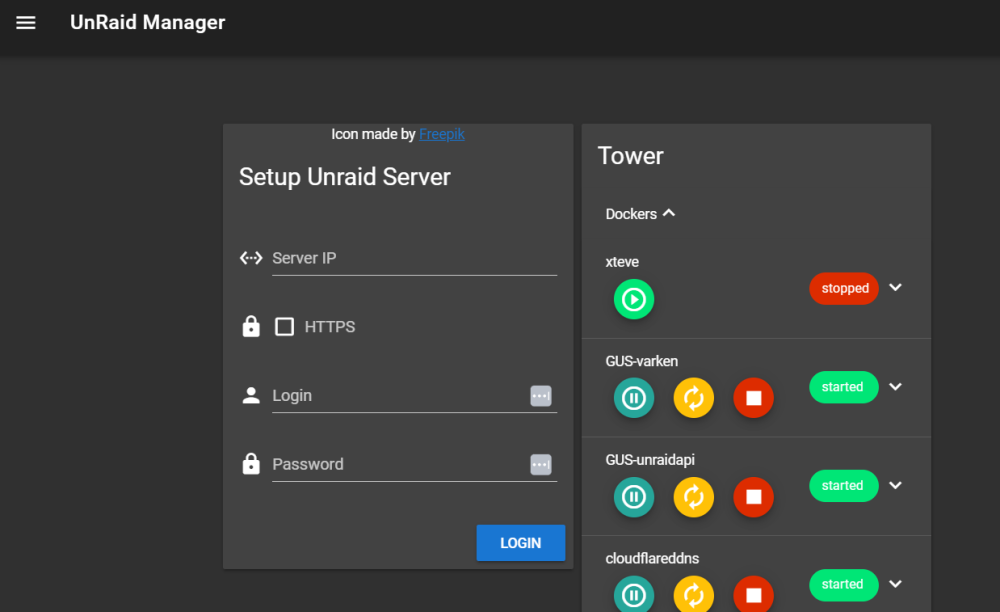Restart the GUS-varken container
Viewport: 1000px width, 612px height.
coord(693,398)
